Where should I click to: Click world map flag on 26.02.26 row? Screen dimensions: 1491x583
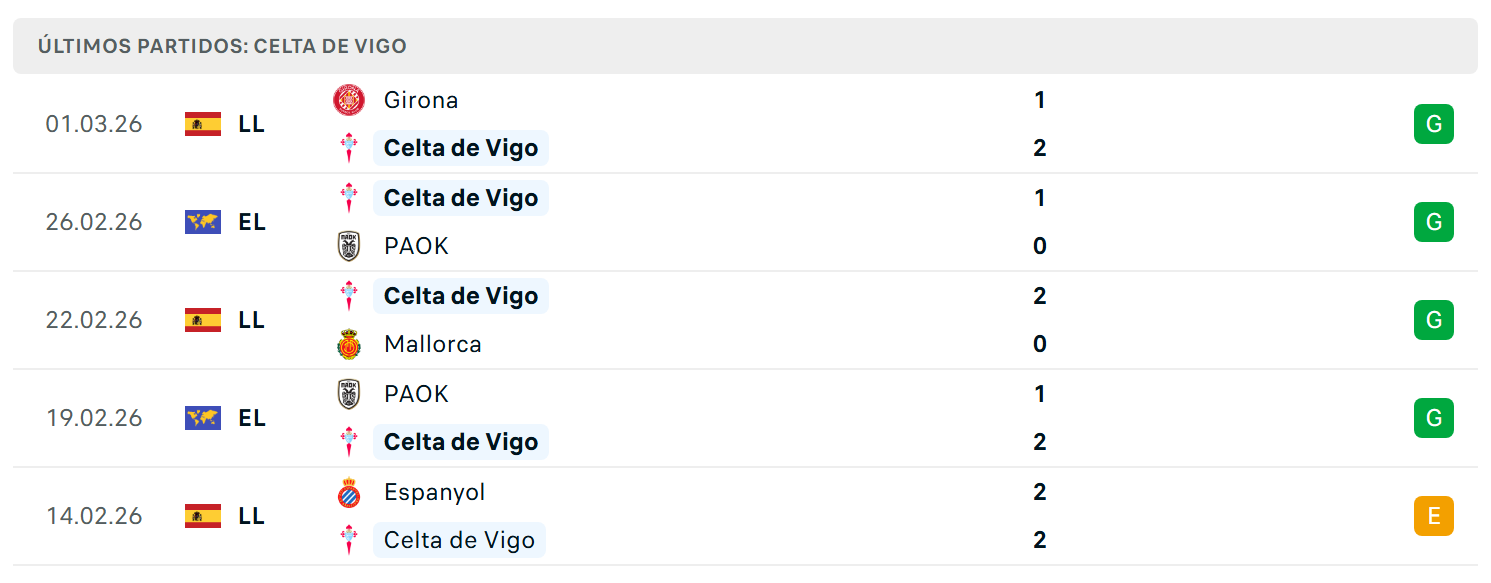click(x=203, y=222)
